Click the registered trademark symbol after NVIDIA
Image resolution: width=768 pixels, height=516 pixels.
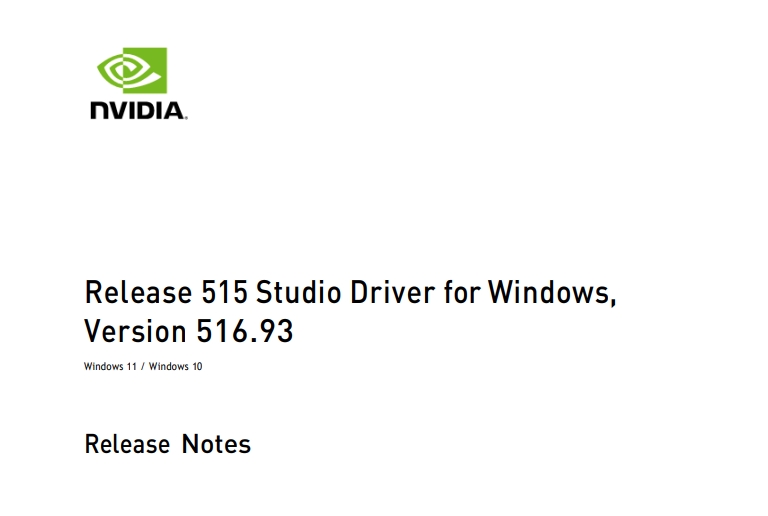pyautogui.click(x=186, y=117)
